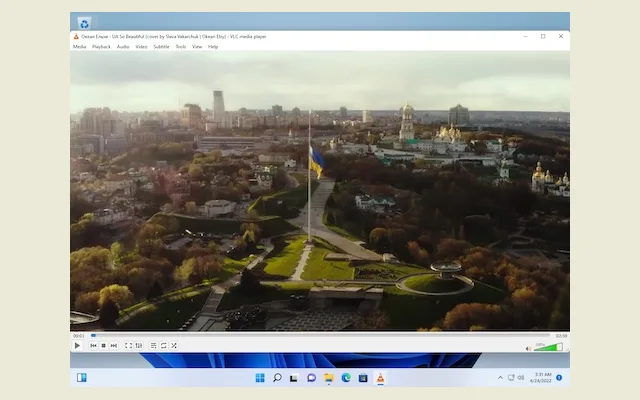Click the video display area

[320, 191]
